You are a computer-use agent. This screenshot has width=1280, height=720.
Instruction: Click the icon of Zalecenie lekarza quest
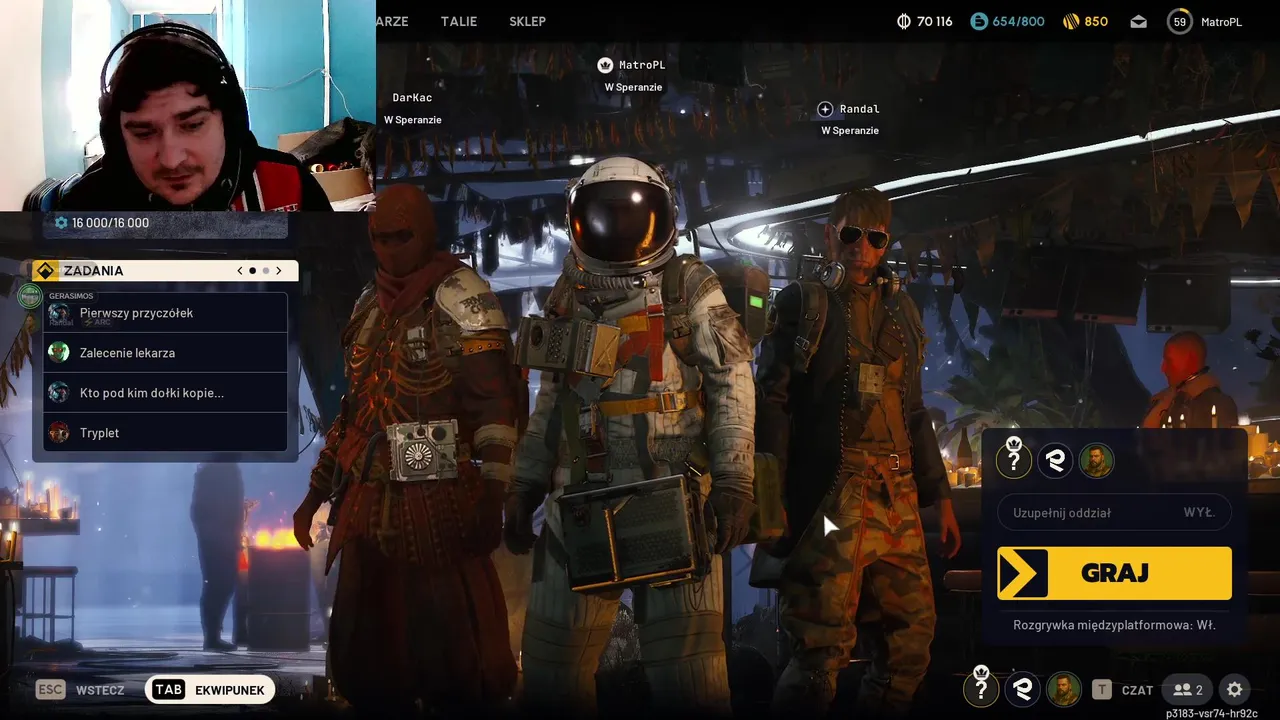tap(59, 352)
